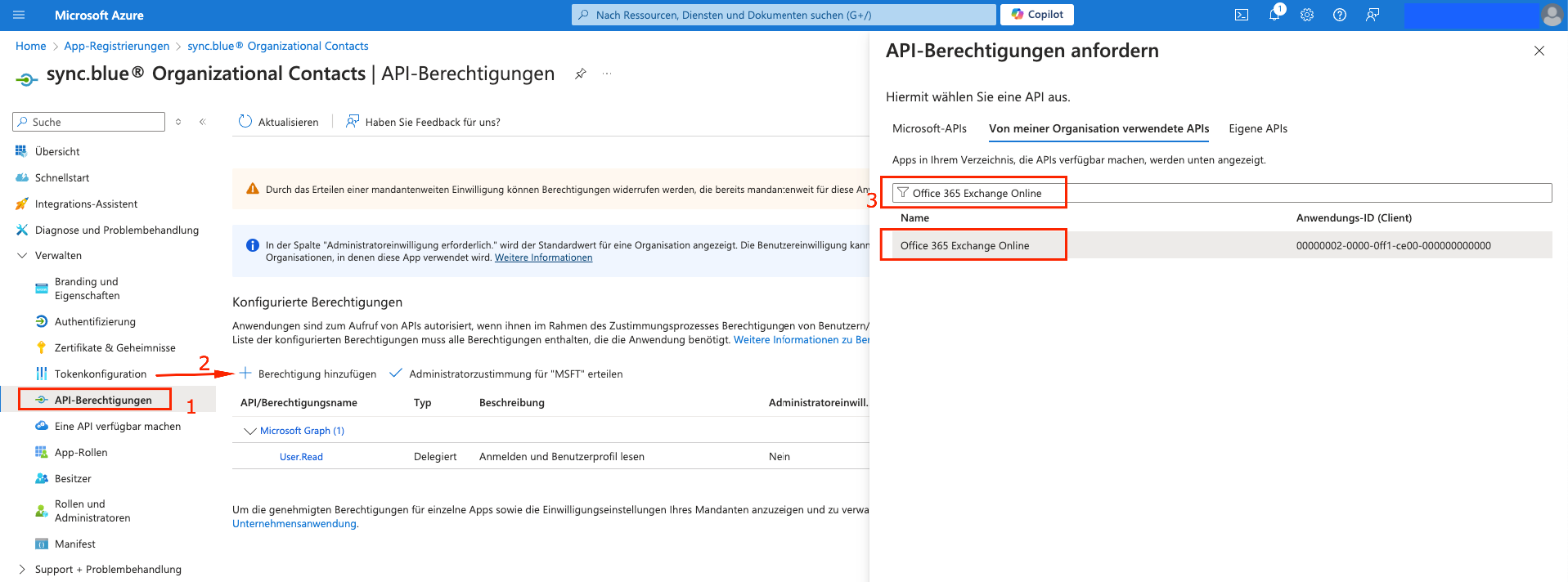The height and width of the screenshot is (582, 1568).
Task: Click the Übersicht grid icon
Action: pos(21,151)
